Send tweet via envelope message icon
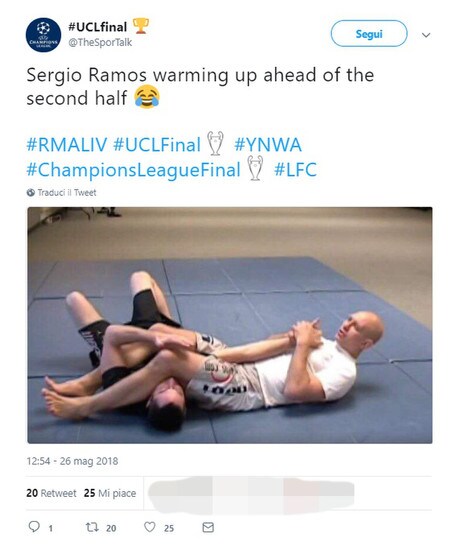459x550 pixels. 208,527
